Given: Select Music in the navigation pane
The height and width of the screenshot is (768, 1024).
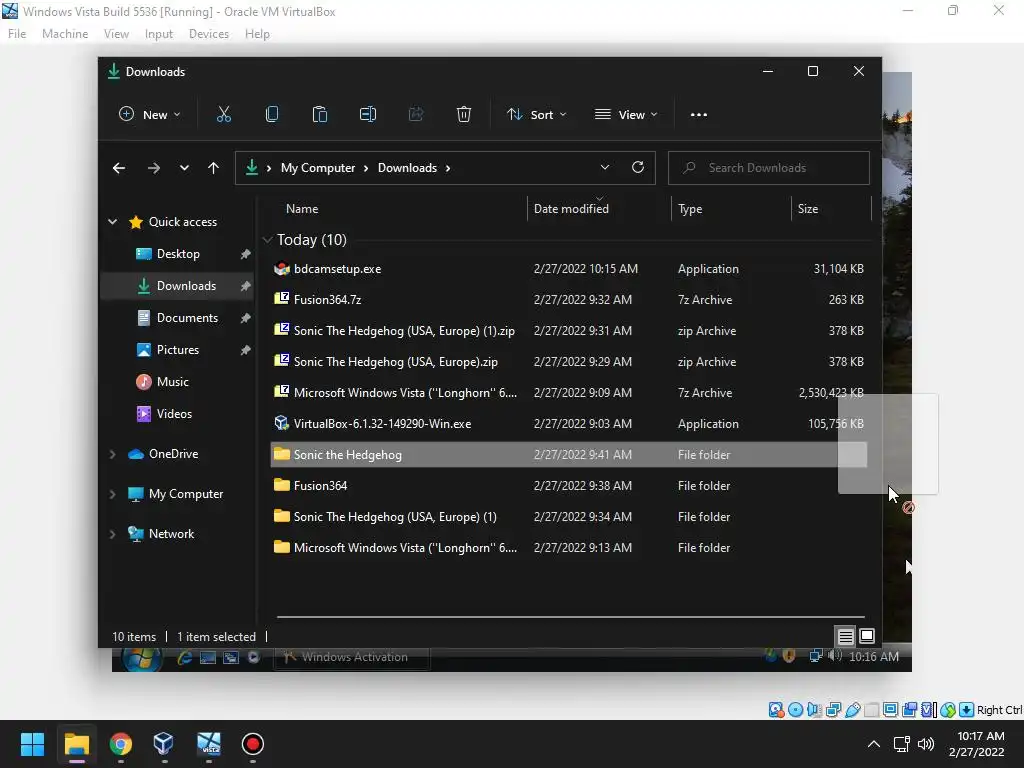Looking at the screenshot, I should (172, 382).
